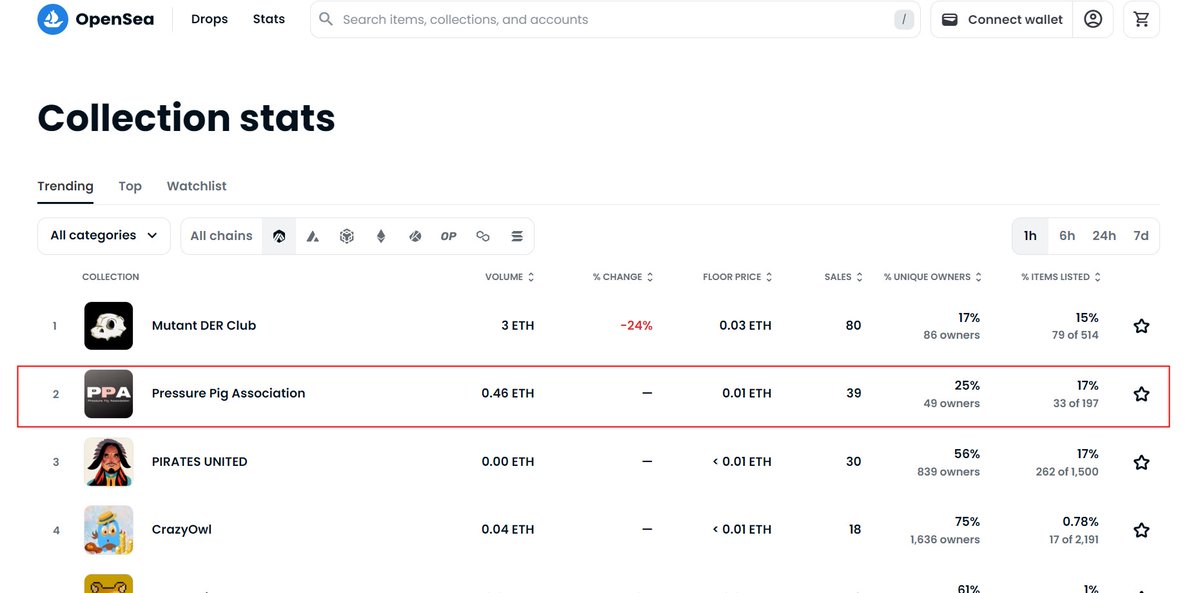
Task: Expand the All categories dropdown
Action: point(104,236)
